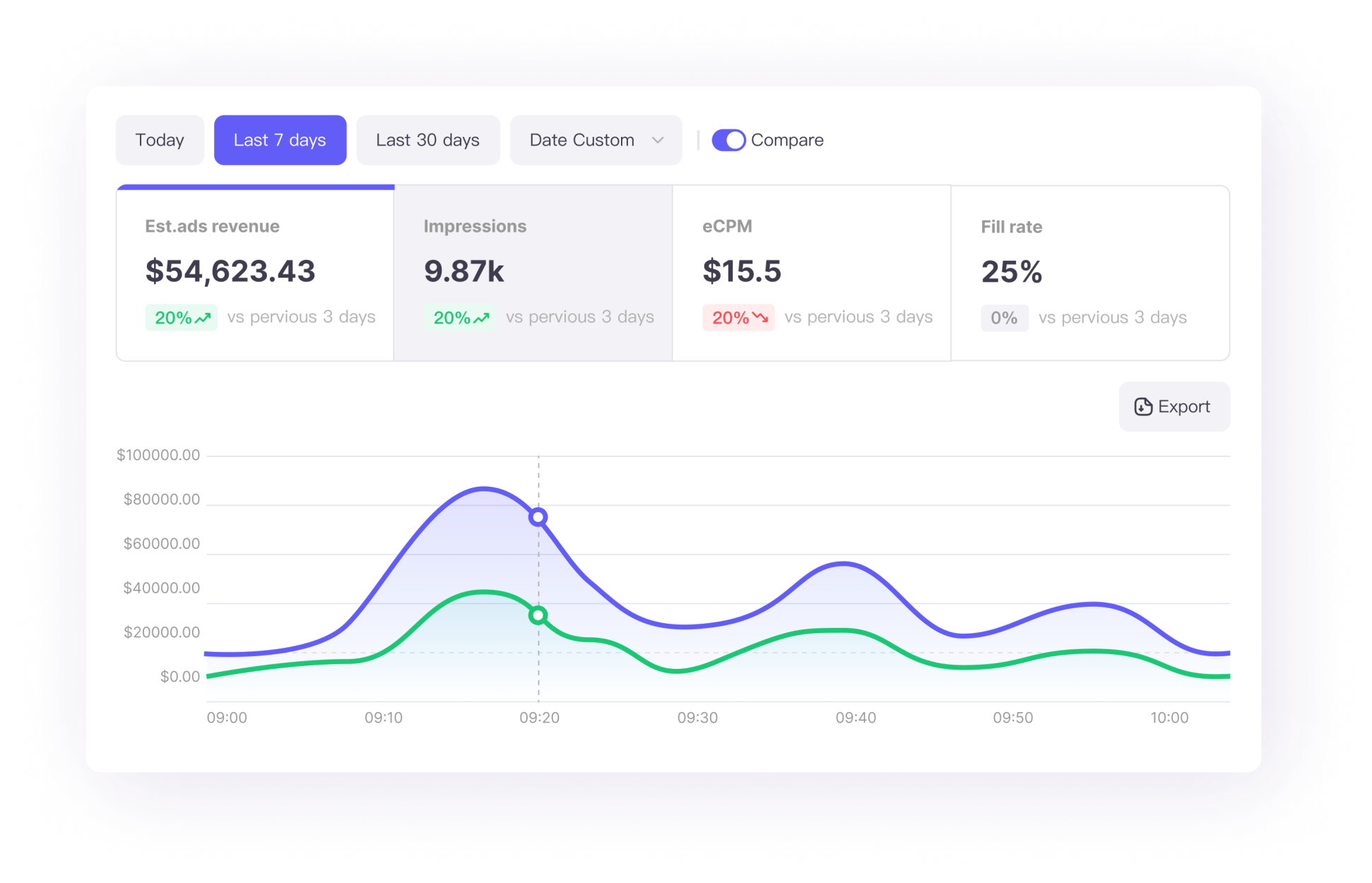Click the Export download icon
This screenshot has height=883, width=1372.
point(1142,407)
